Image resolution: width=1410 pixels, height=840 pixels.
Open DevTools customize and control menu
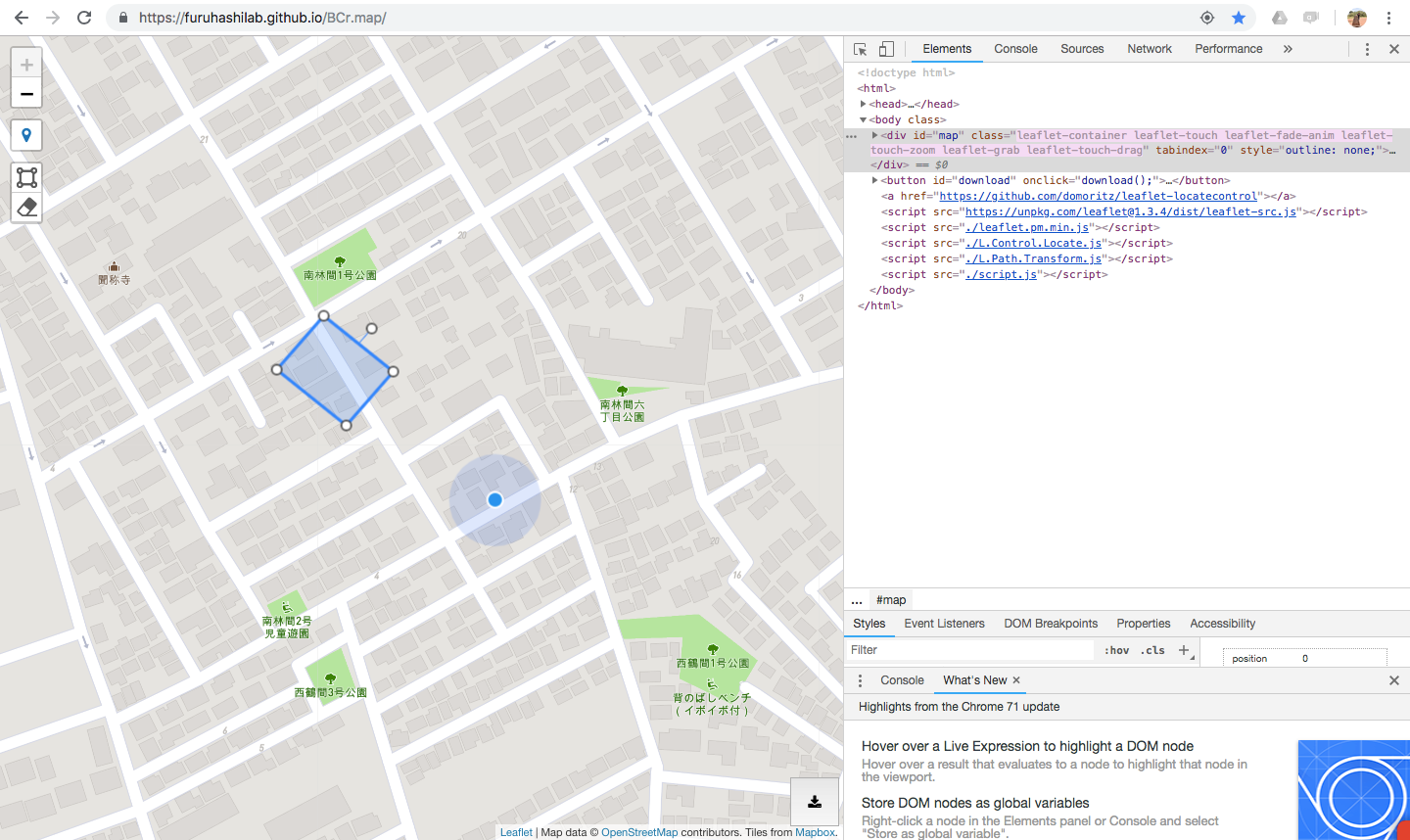[x=1368, y=49]
